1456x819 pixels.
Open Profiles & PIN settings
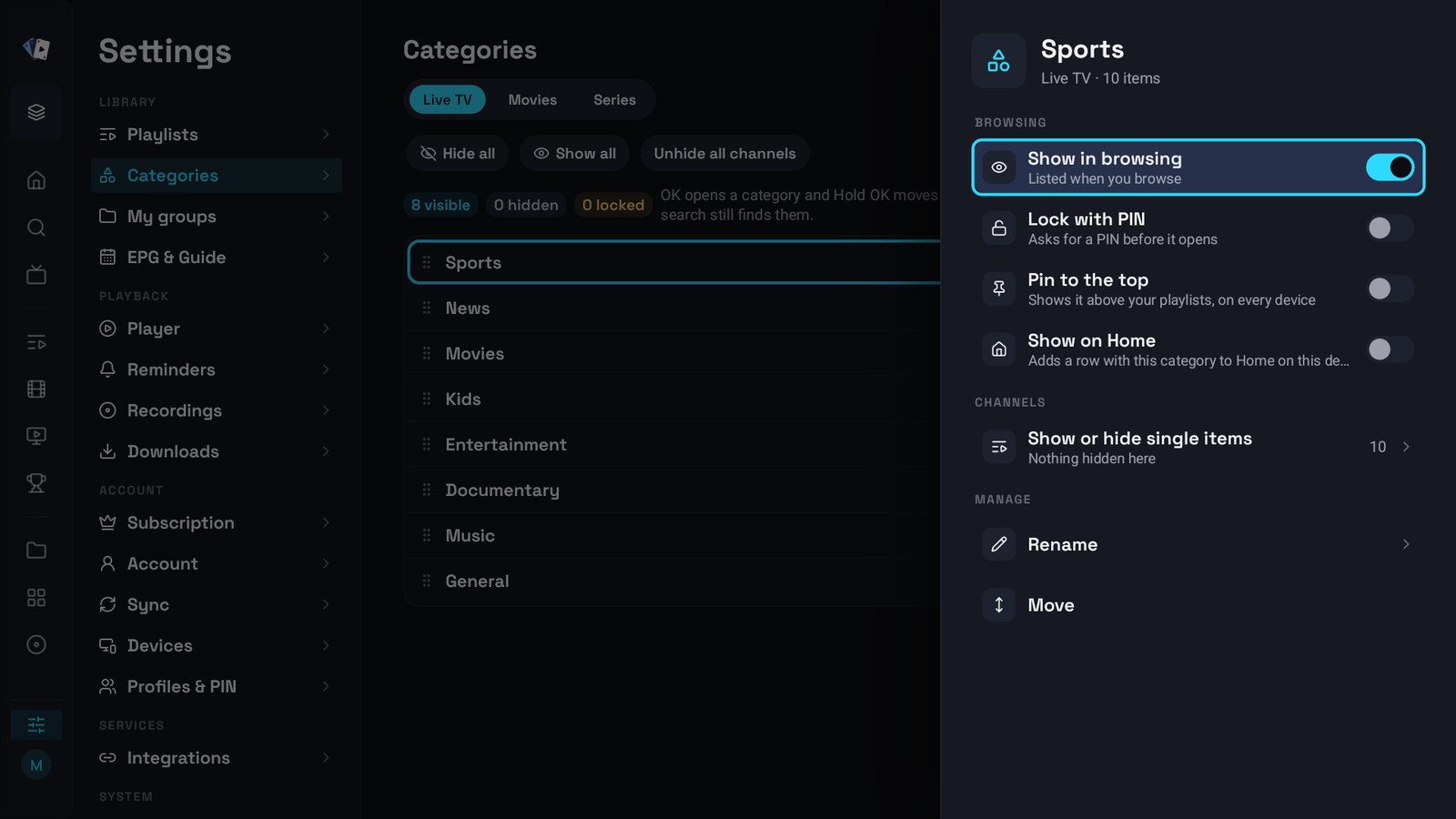pyautogui.click(x=217, y=686)
